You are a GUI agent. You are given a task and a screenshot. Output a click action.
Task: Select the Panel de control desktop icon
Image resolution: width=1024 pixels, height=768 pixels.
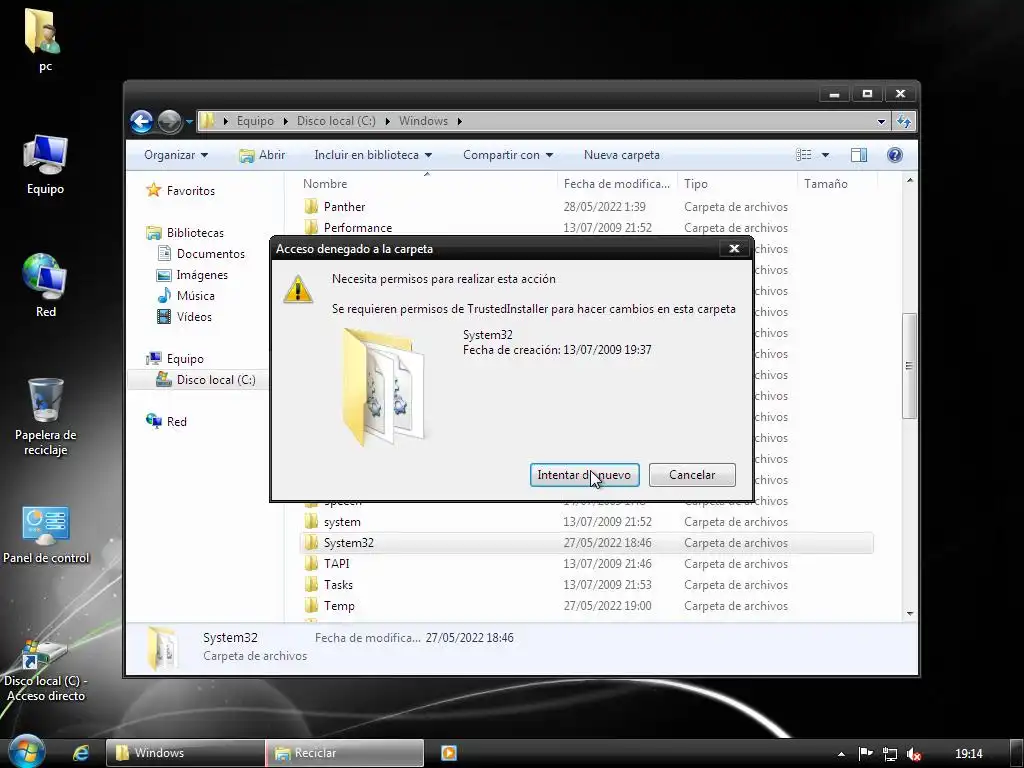(46, 534)
